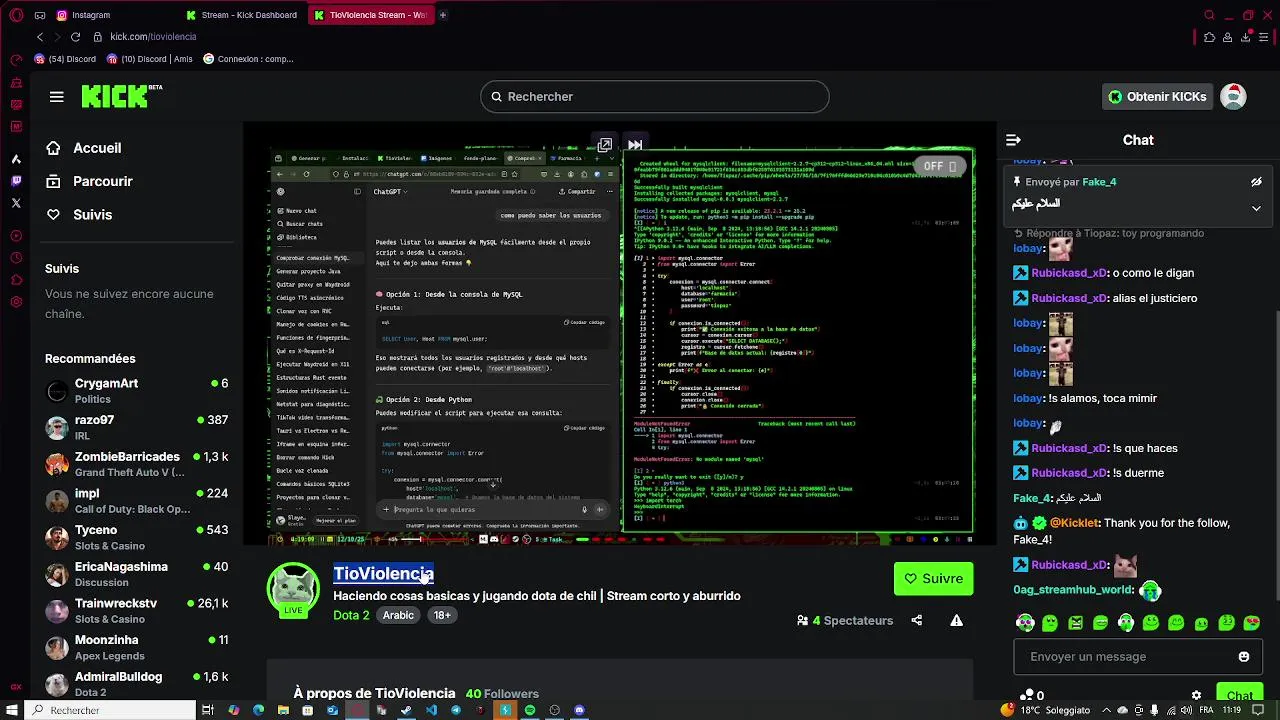The width and height of the screenshot is (1280, 720).
Task: Go to Parcourir in the sidebar
Action: 90,181
